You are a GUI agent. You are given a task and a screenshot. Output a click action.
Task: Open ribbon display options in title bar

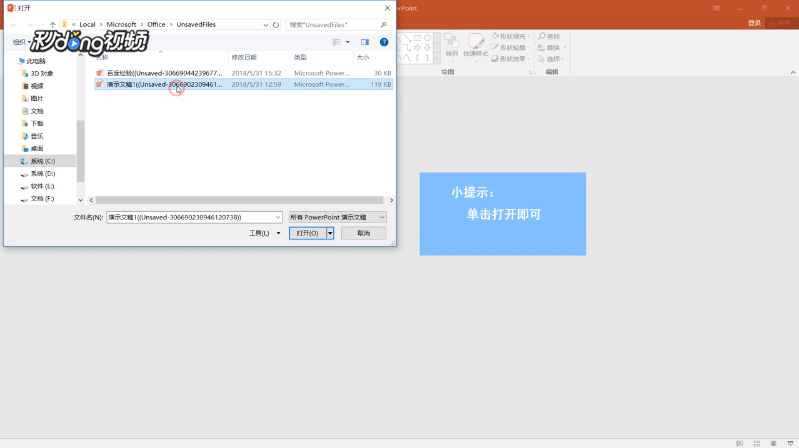coord(716,8)
